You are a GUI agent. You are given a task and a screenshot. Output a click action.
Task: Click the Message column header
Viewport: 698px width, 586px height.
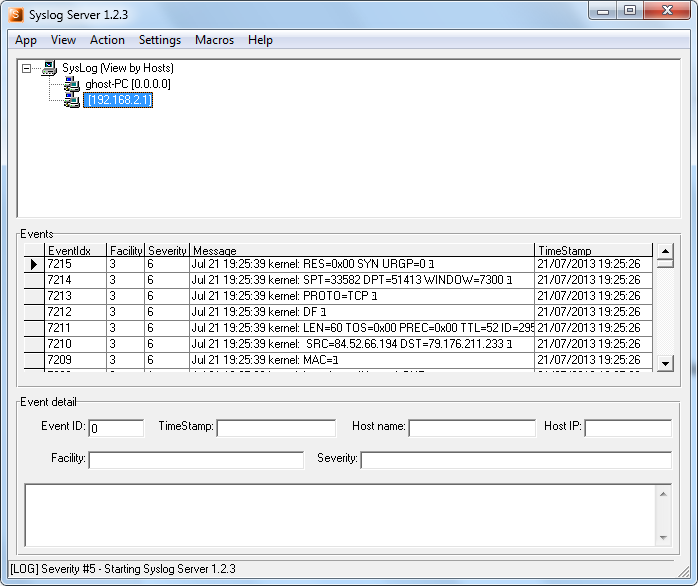(x=362, y=250)
